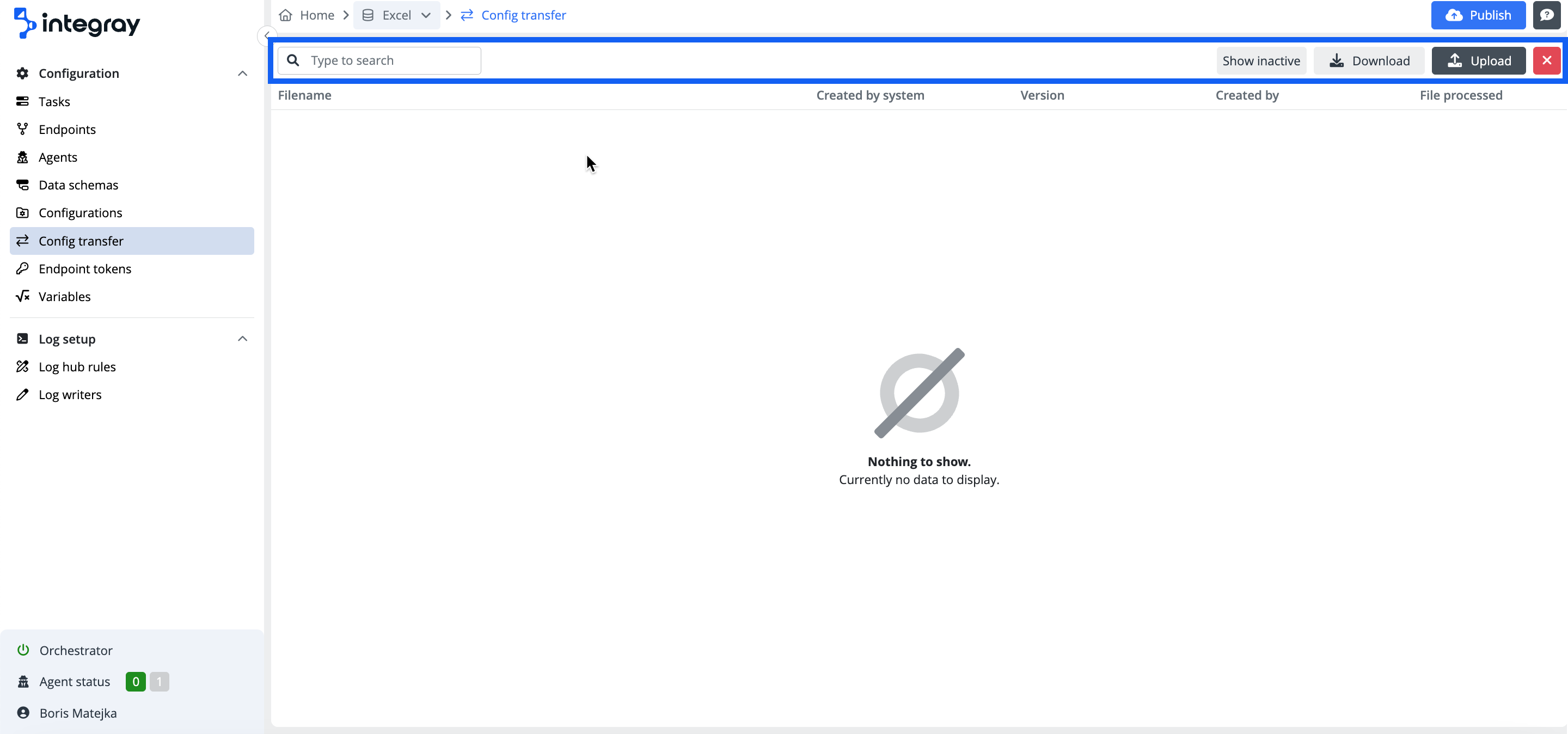1568x734 pixels.
Task: Select Log hub rules menu item
Action: pos(77,366)
